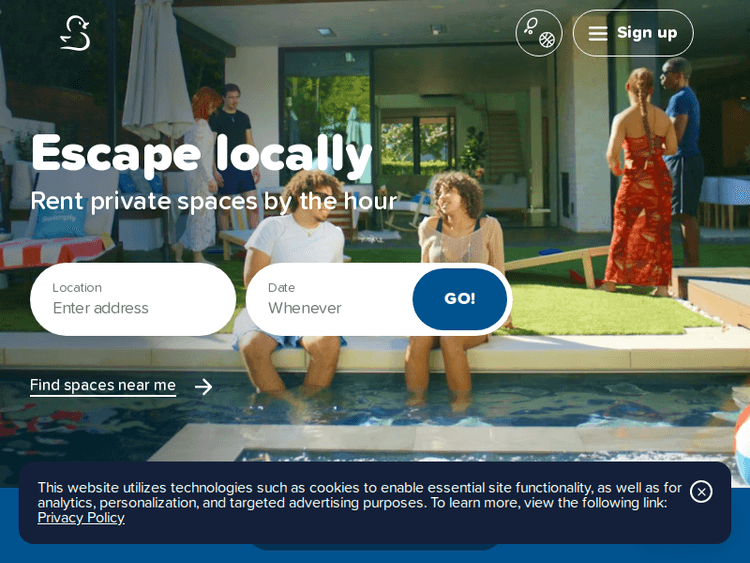The width and height of the screenshot is (750, 563).
Task: Click the Swimply duck logo
Action: pyautogui.click(x=75, y=33)
